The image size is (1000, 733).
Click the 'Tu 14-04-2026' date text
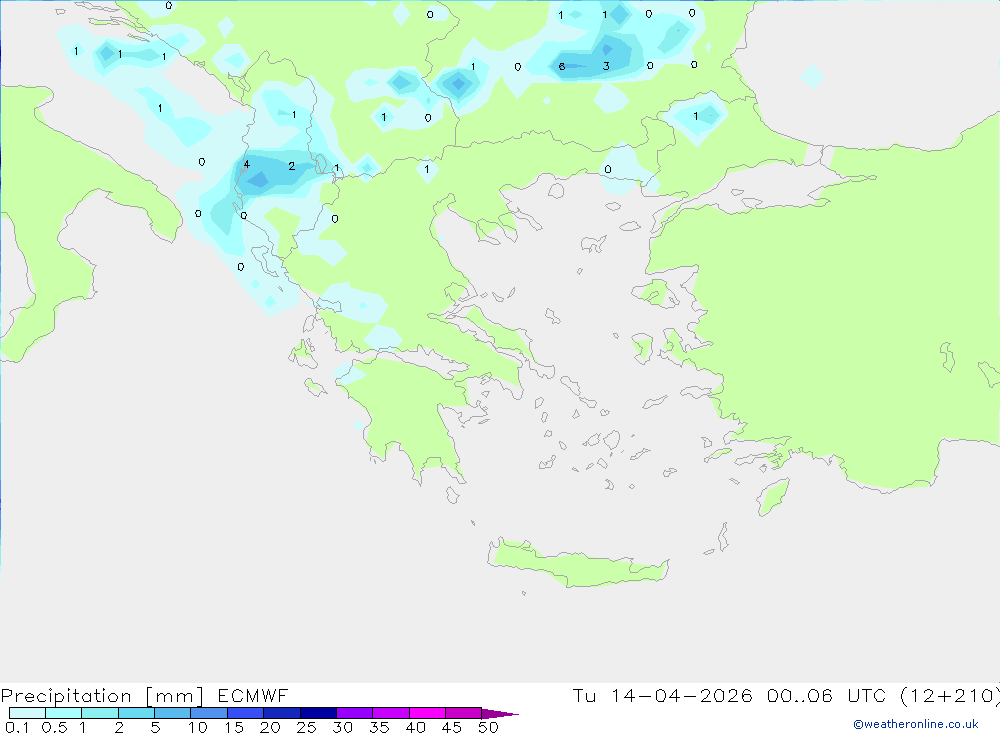(663, 696)
